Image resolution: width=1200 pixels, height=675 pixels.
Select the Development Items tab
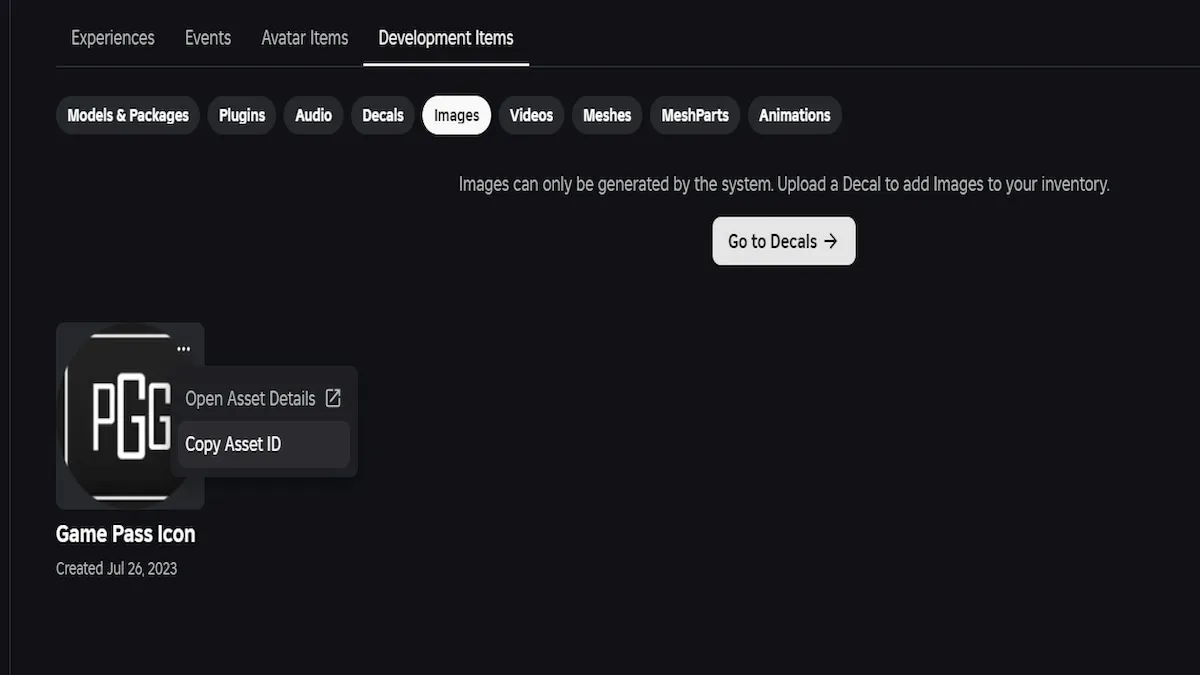tap(446, 38)
